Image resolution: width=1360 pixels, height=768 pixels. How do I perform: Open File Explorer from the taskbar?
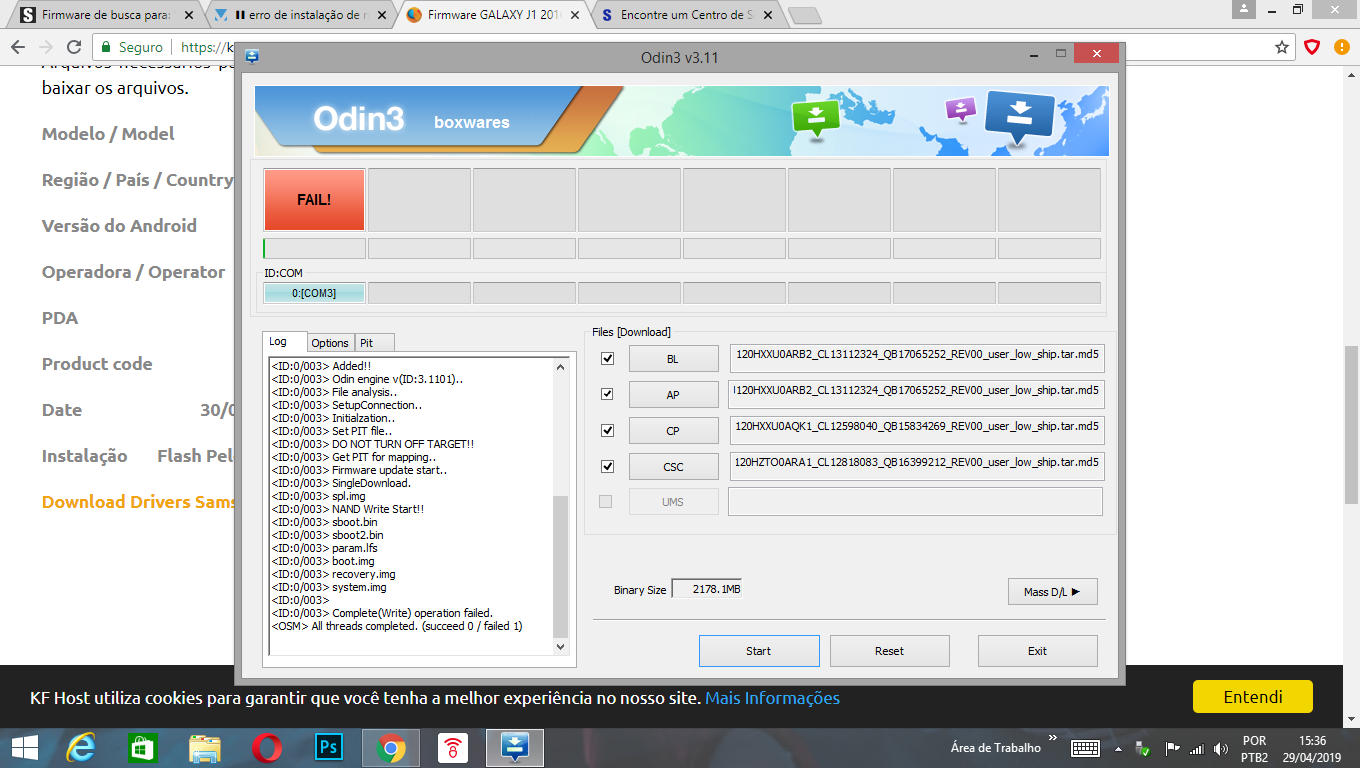pyautogui.click(x=205, y=748)
